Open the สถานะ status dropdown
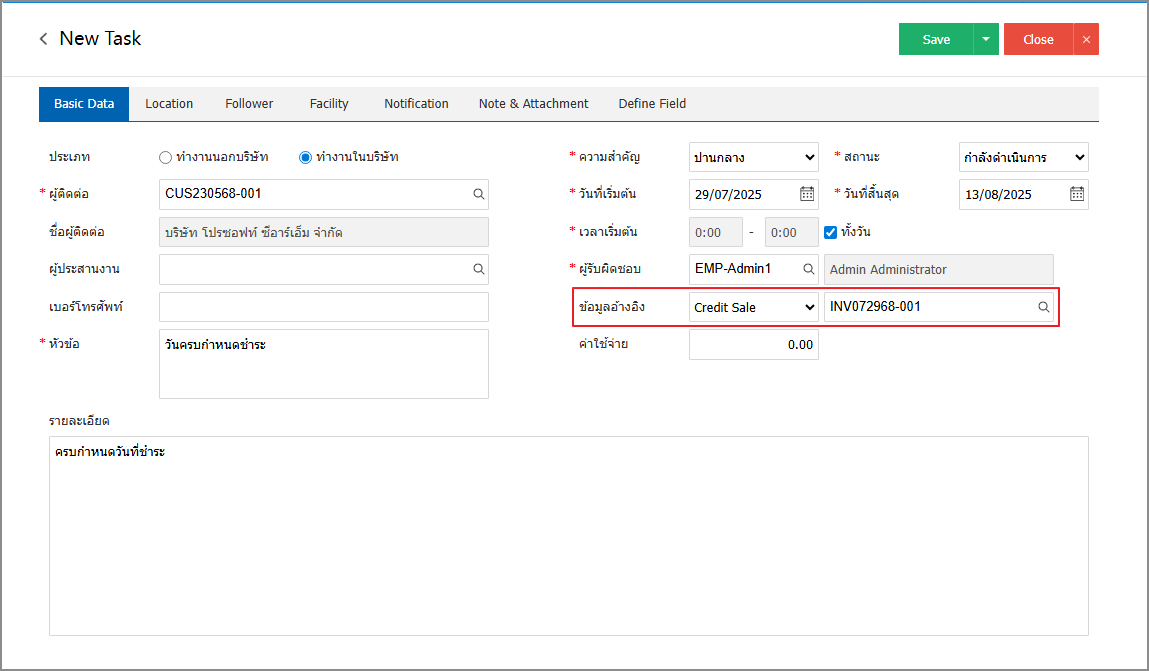Viewport: 1149px width, 671px height. (1023, 157)
